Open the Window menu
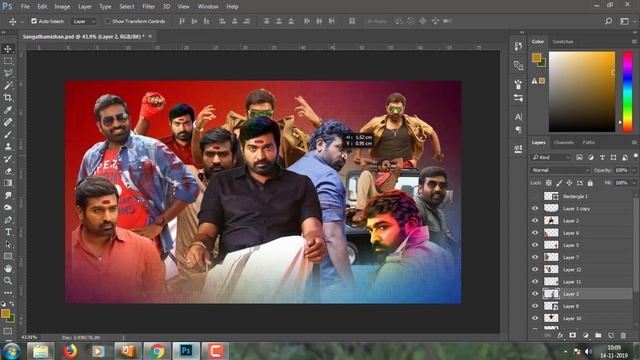The width and height of the screenshot is (640, 360). pos(208,7)
